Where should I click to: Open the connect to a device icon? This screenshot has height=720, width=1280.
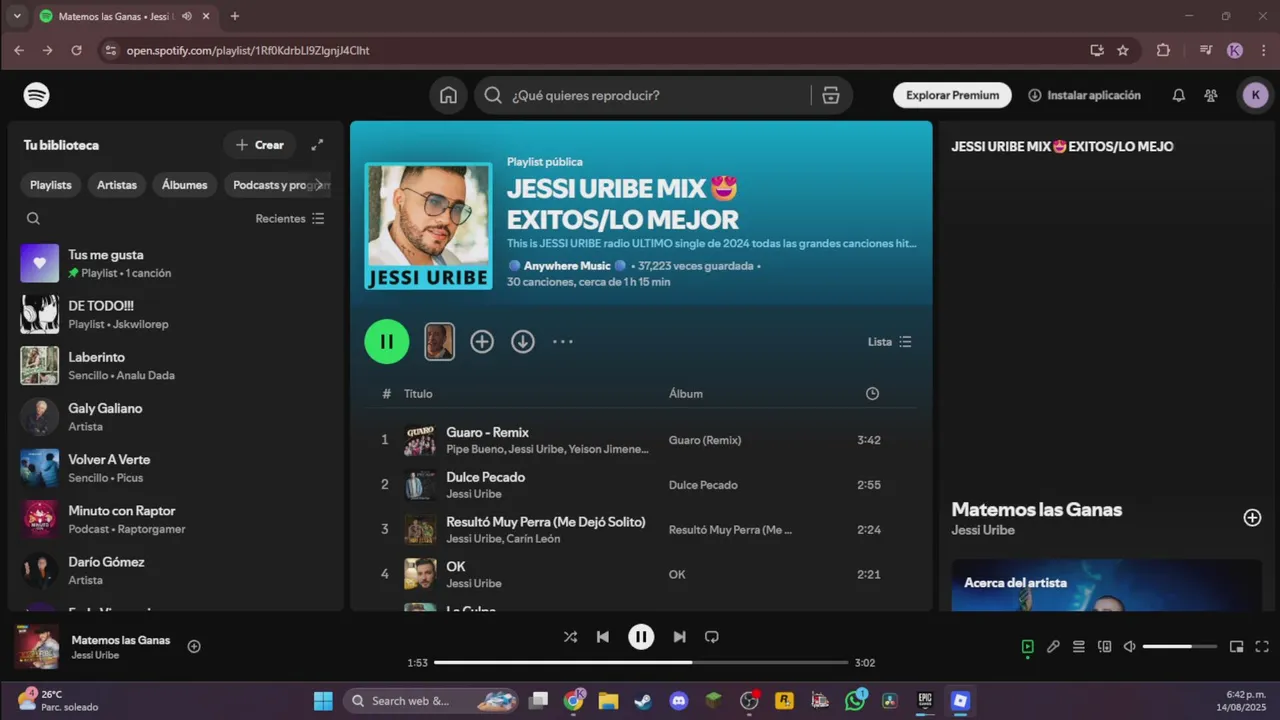pos(1105,647)
